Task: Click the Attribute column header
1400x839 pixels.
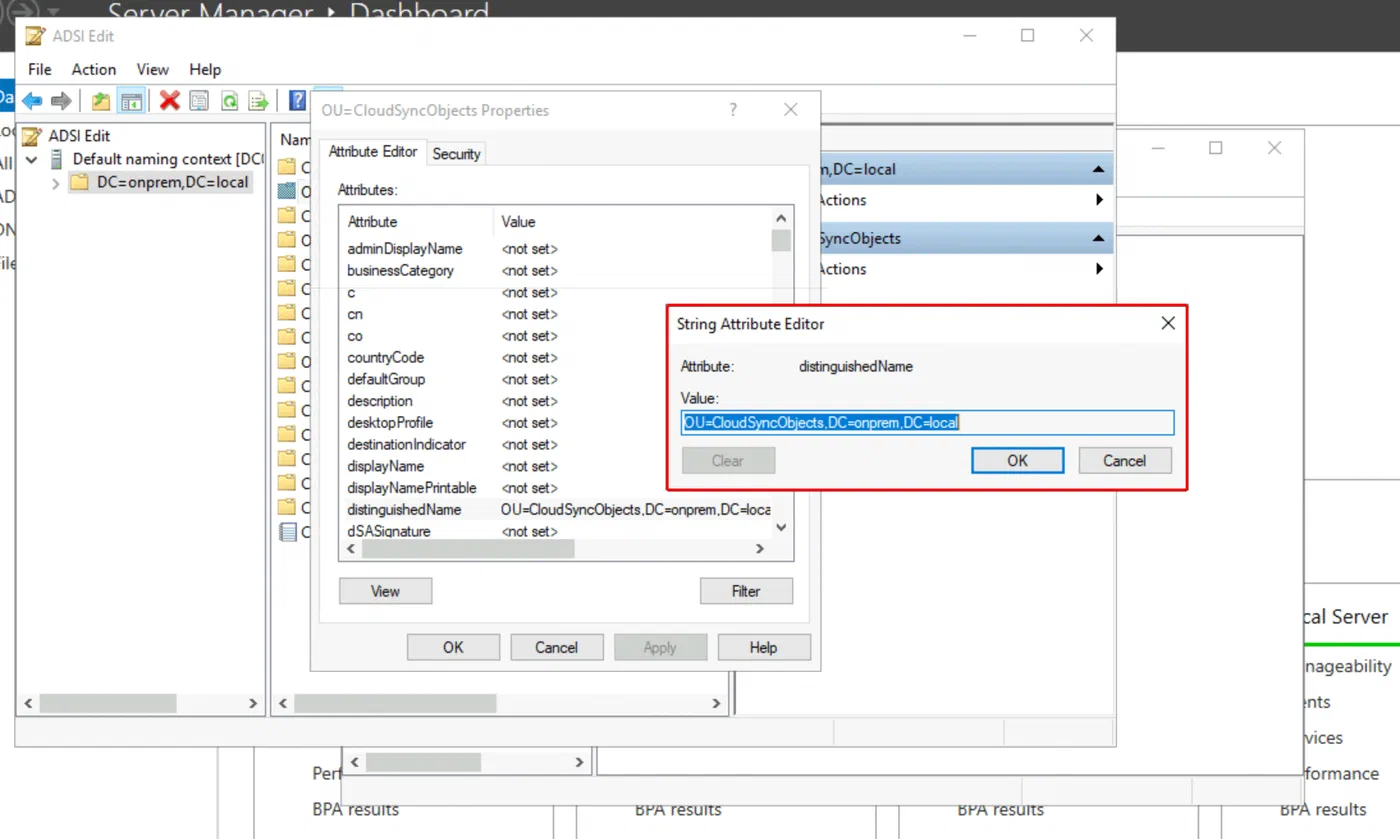Action: pyautogui.click(x=416, y=222)
